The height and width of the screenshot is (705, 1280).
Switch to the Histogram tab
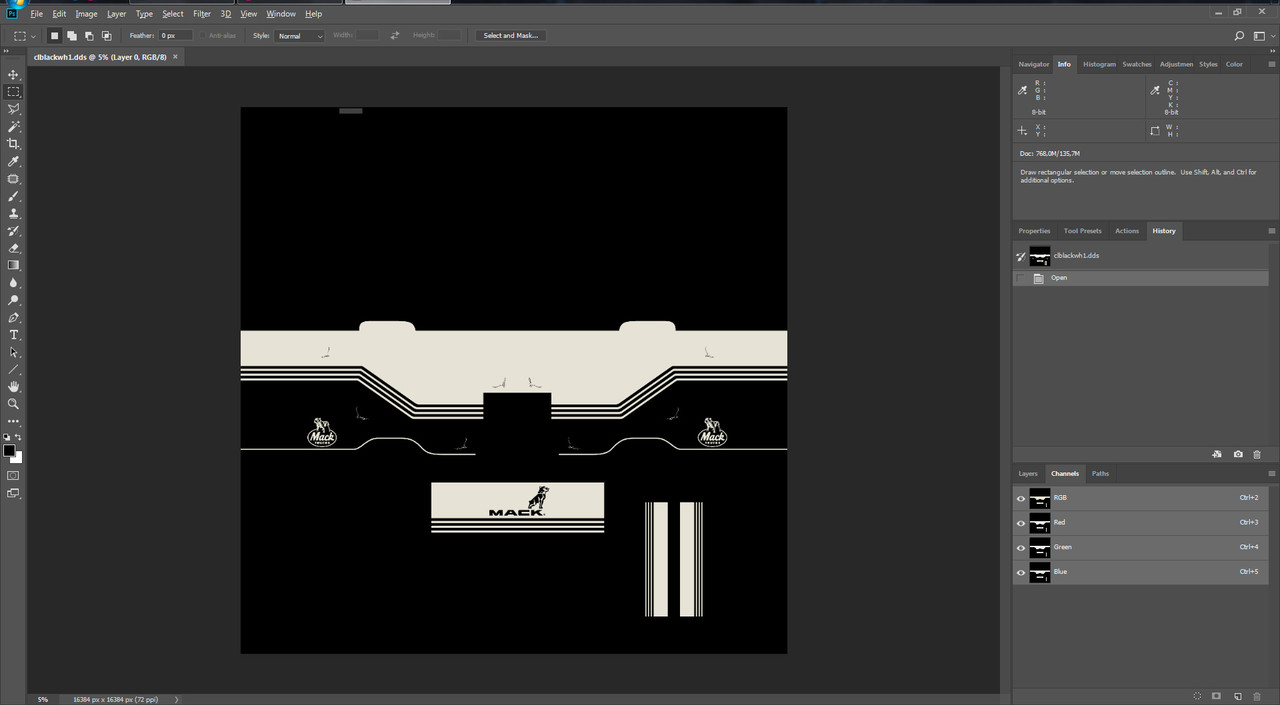point(1099,64)
